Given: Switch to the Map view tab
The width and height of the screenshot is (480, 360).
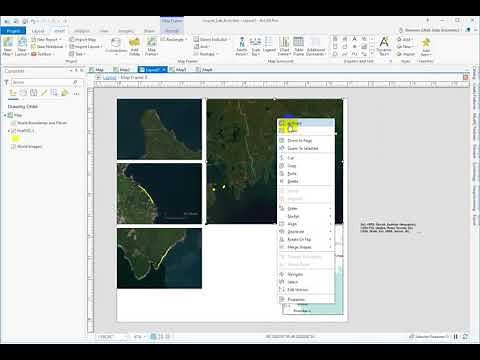Looking at the screenshot, I should pos(97,70).
